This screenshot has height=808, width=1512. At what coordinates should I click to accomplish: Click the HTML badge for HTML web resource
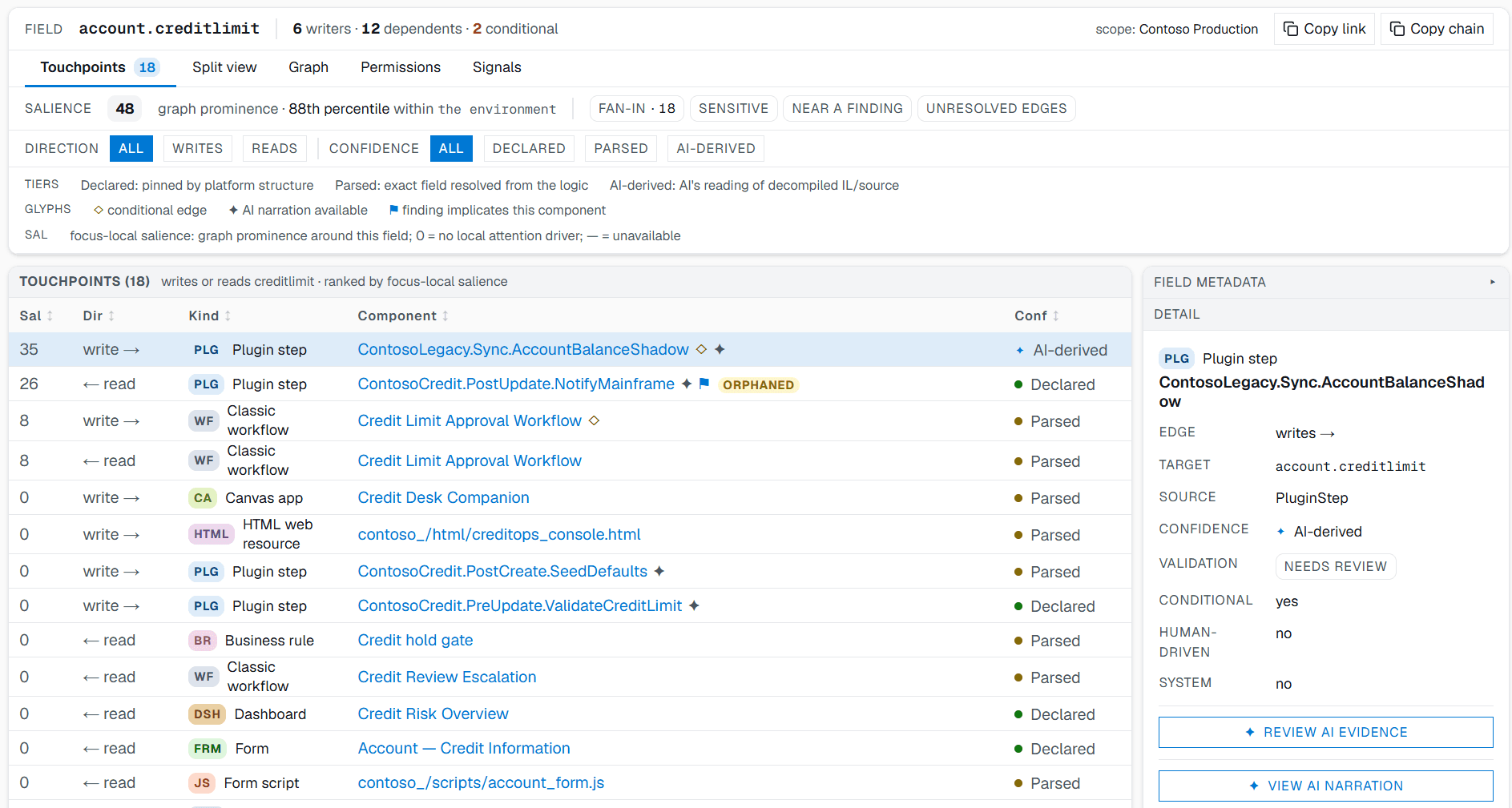pyautogui.click(x=212, y=534)
